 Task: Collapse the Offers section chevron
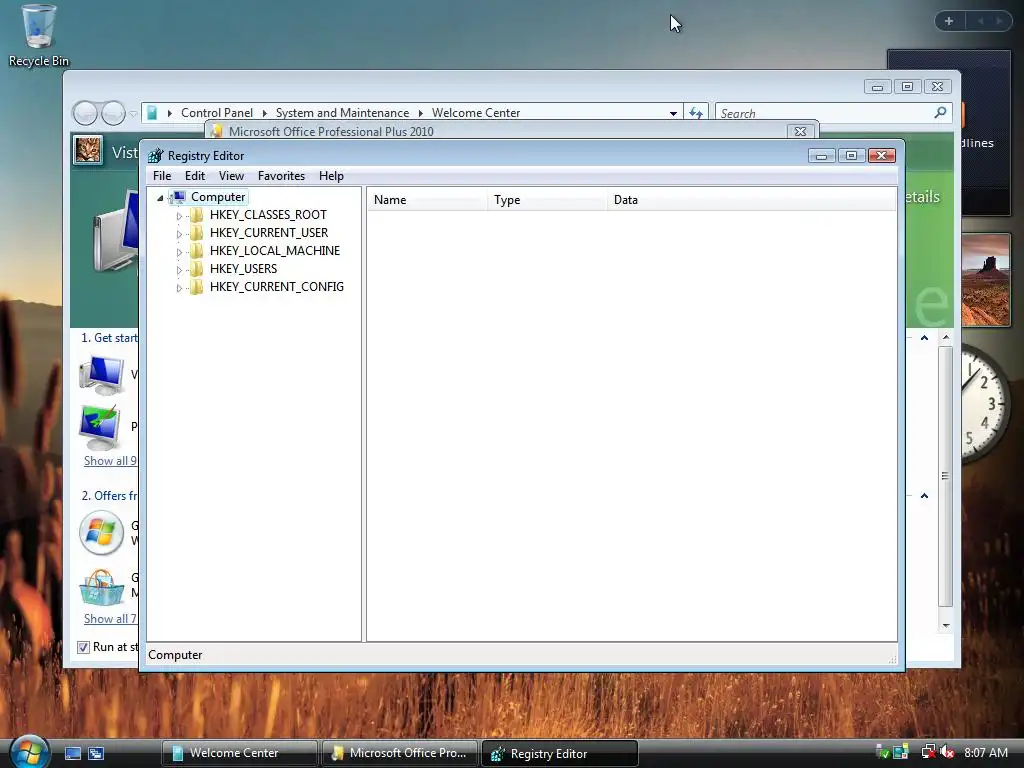[924, 496]
